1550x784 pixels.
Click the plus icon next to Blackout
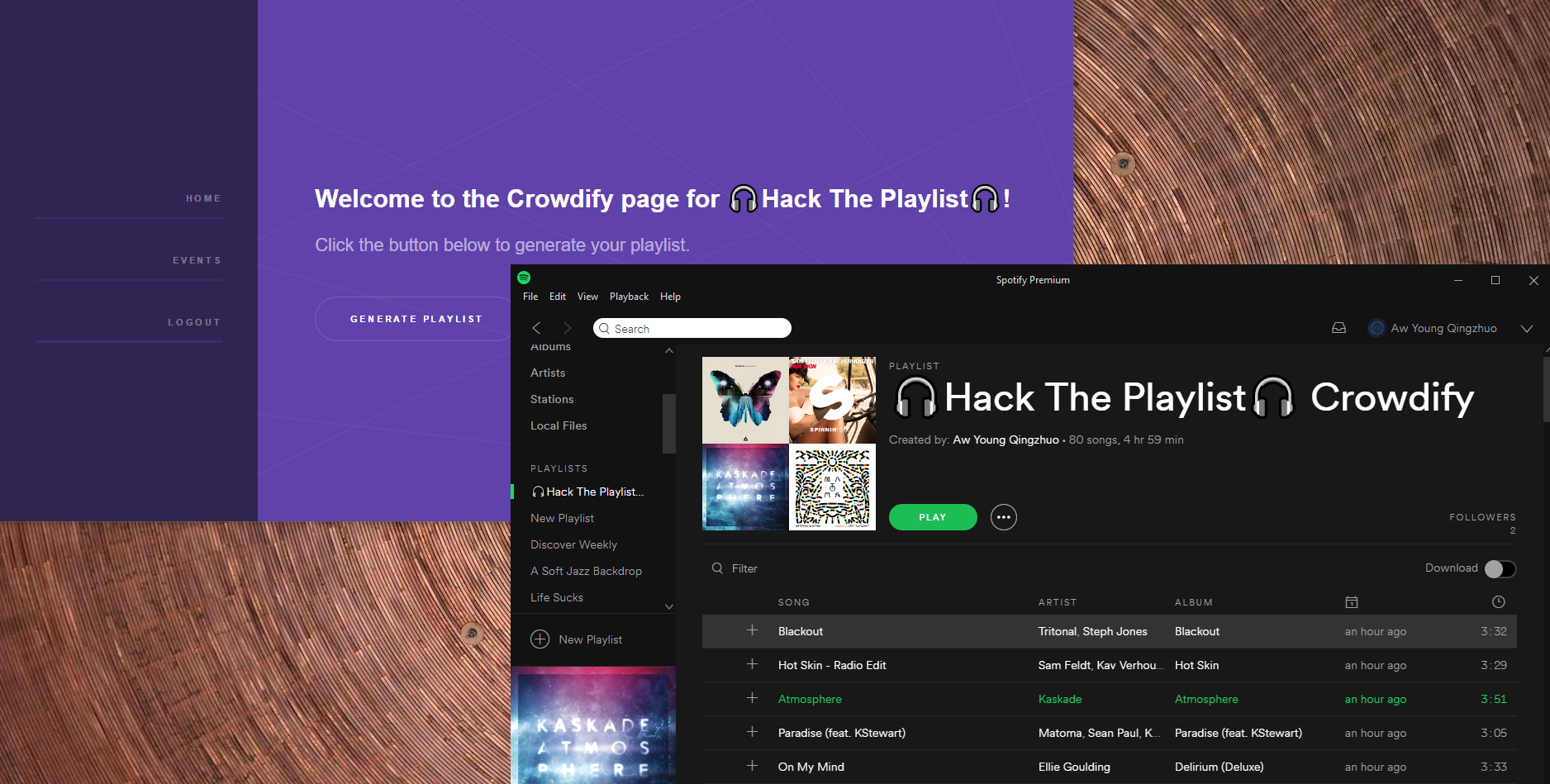[x=752, y=630]
